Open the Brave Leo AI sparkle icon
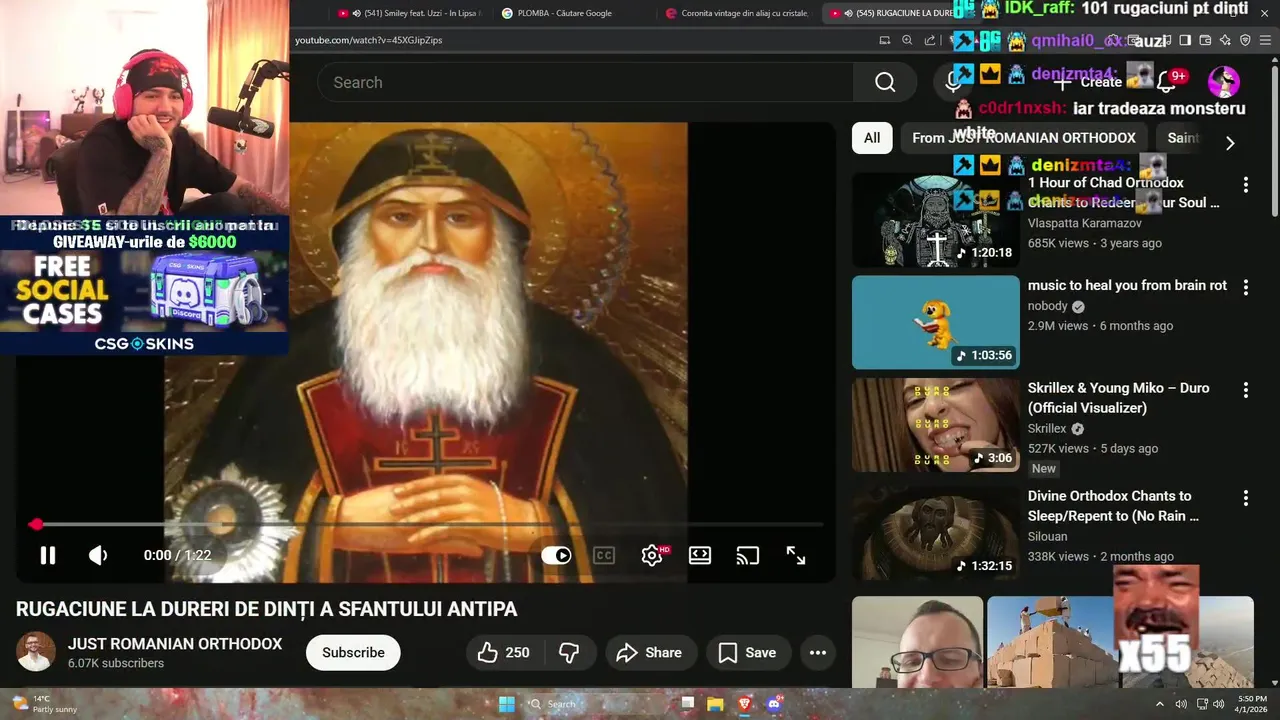Viewport: 1280px width, 720px height. point(1225,40)
